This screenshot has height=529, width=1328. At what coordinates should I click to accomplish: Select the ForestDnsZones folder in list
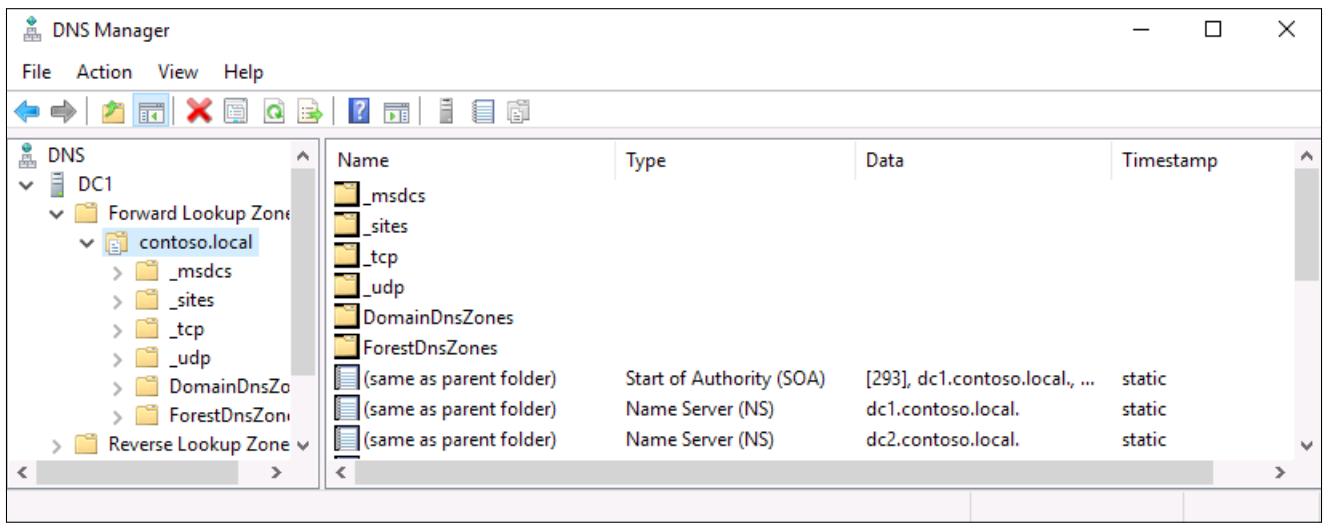(x=416, y=348)
